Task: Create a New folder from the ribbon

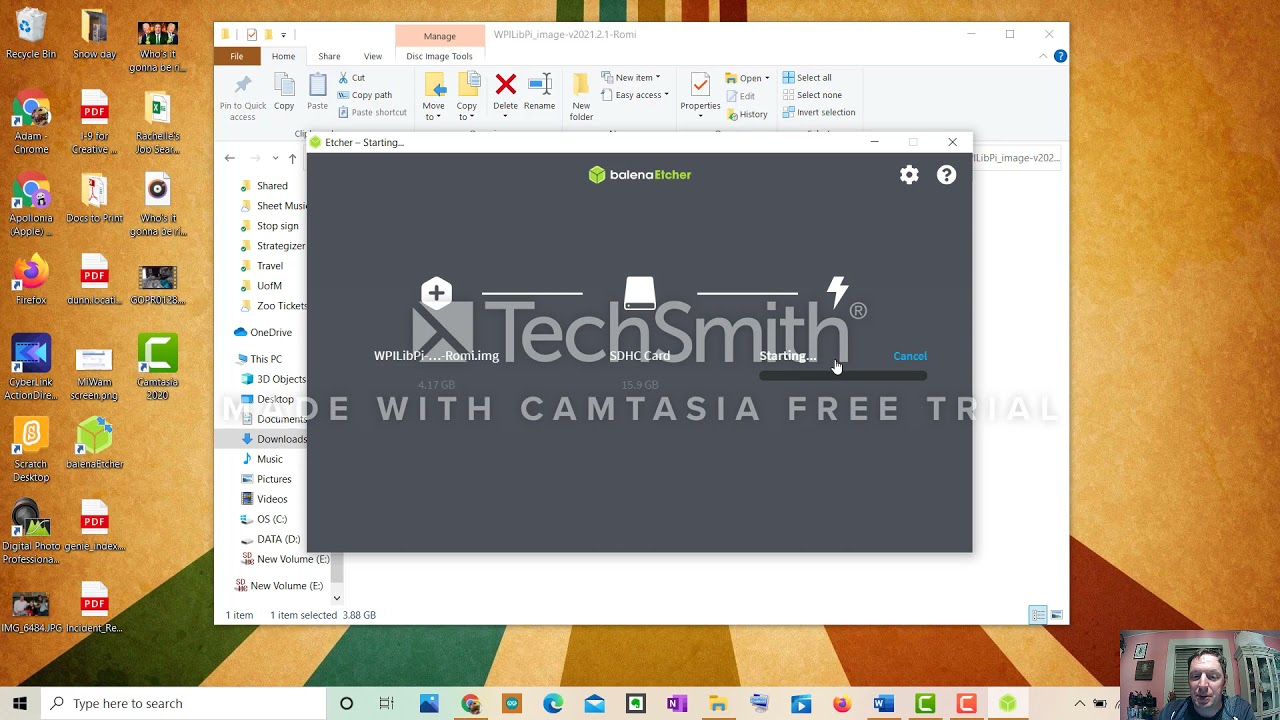Action: click(581, 97)
